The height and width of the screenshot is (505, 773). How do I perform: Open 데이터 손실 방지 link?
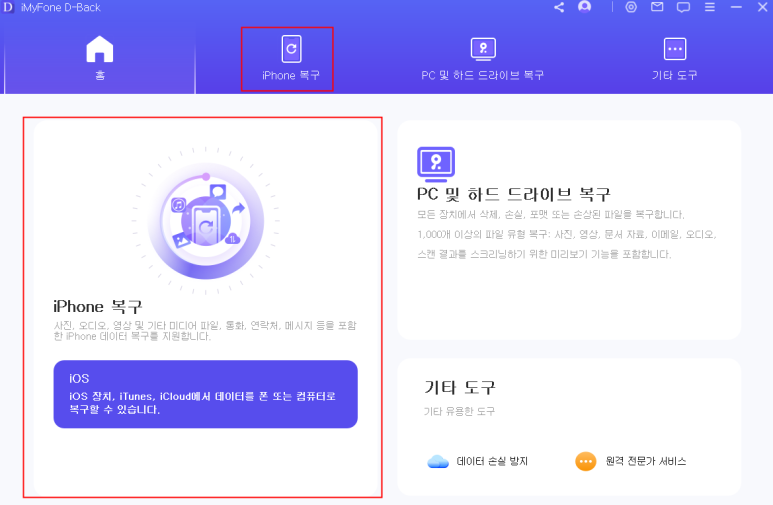tap(492, 461)
